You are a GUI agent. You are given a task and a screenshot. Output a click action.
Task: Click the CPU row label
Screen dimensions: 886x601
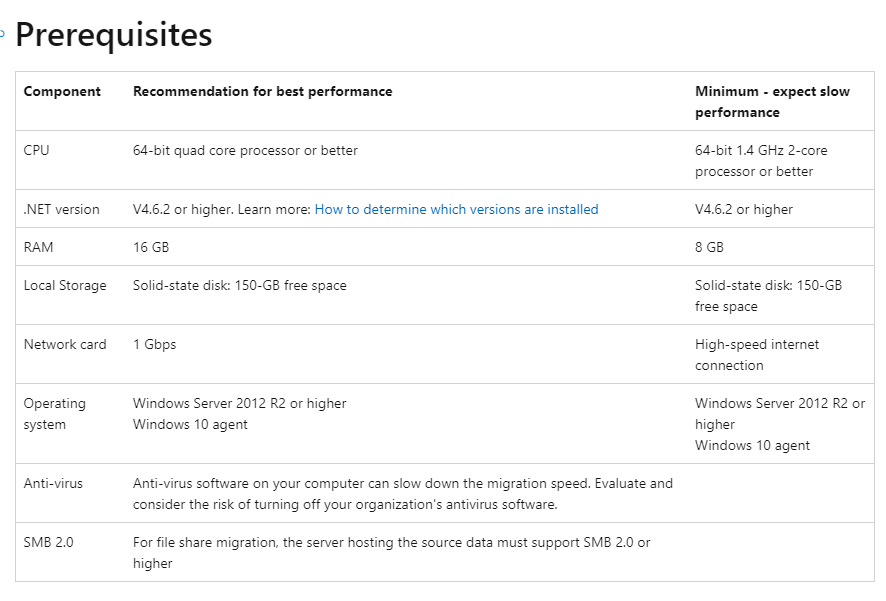click(36, 150)
